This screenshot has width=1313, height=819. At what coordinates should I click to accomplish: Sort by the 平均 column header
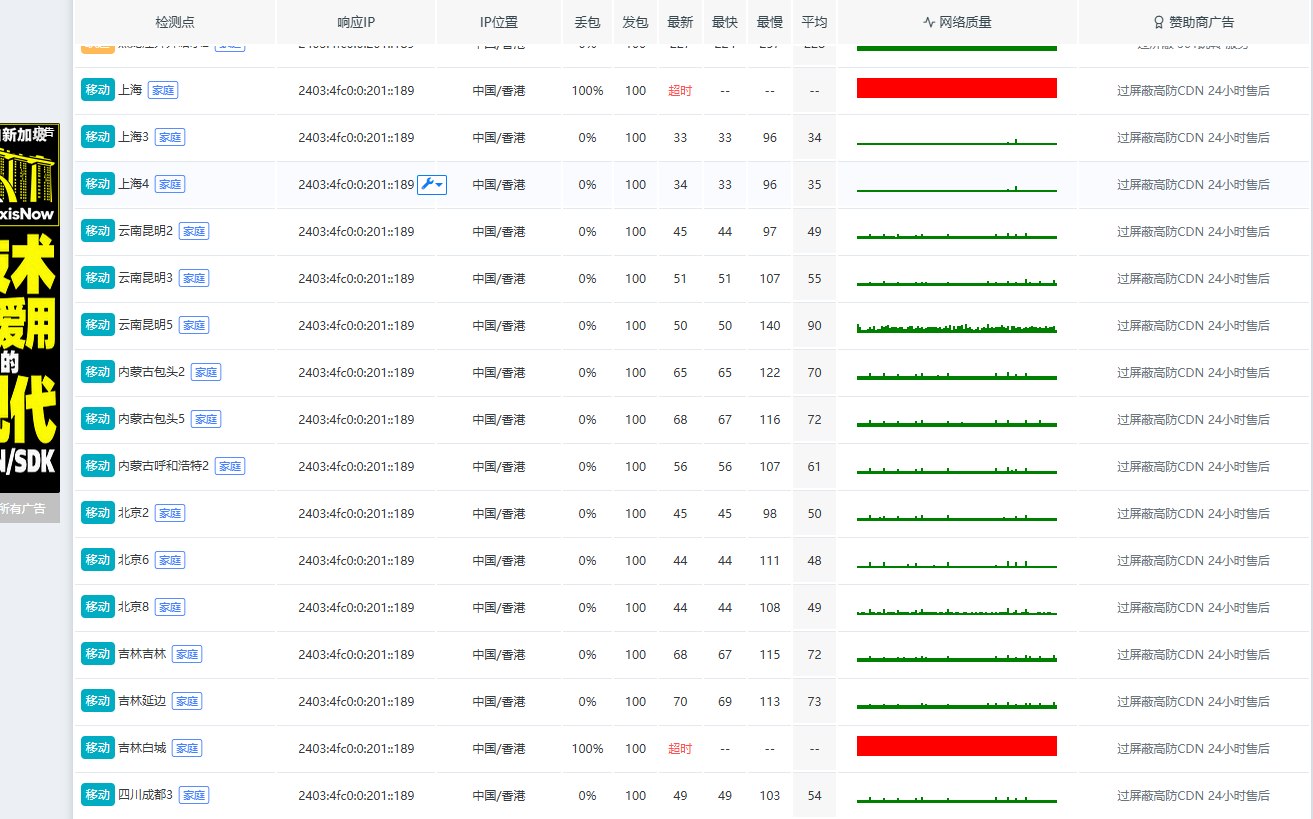(x=814, y=21)
